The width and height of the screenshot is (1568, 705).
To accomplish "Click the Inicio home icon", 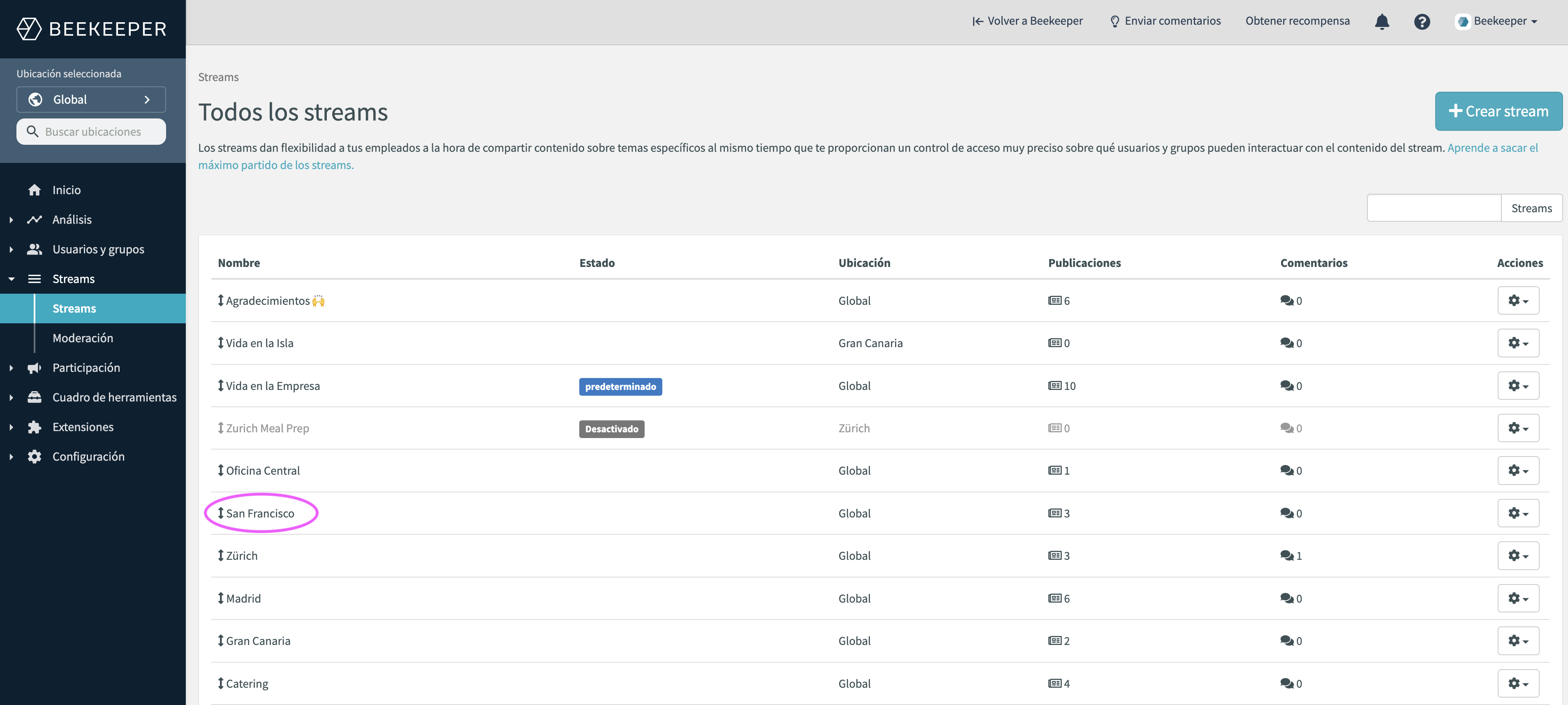I will [x=35, y=190].
